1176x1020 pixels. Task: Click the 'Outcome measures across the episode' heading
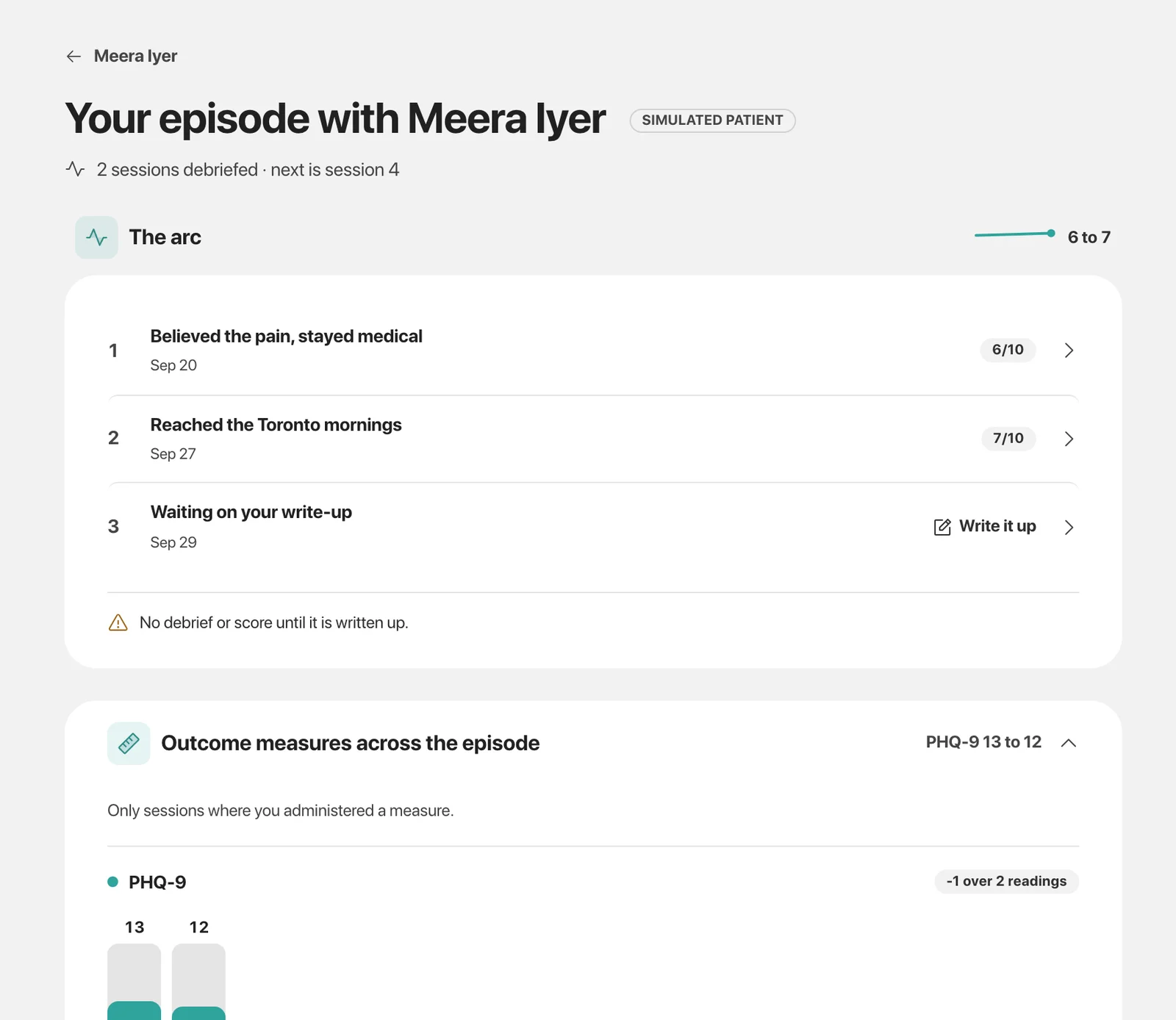(351, 743)
